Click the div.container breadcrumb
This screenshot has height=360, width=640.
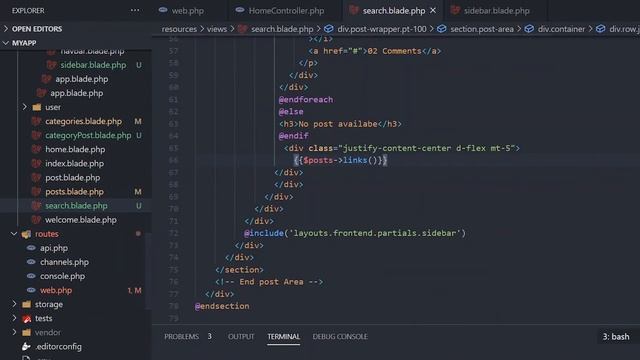point(561,29)
